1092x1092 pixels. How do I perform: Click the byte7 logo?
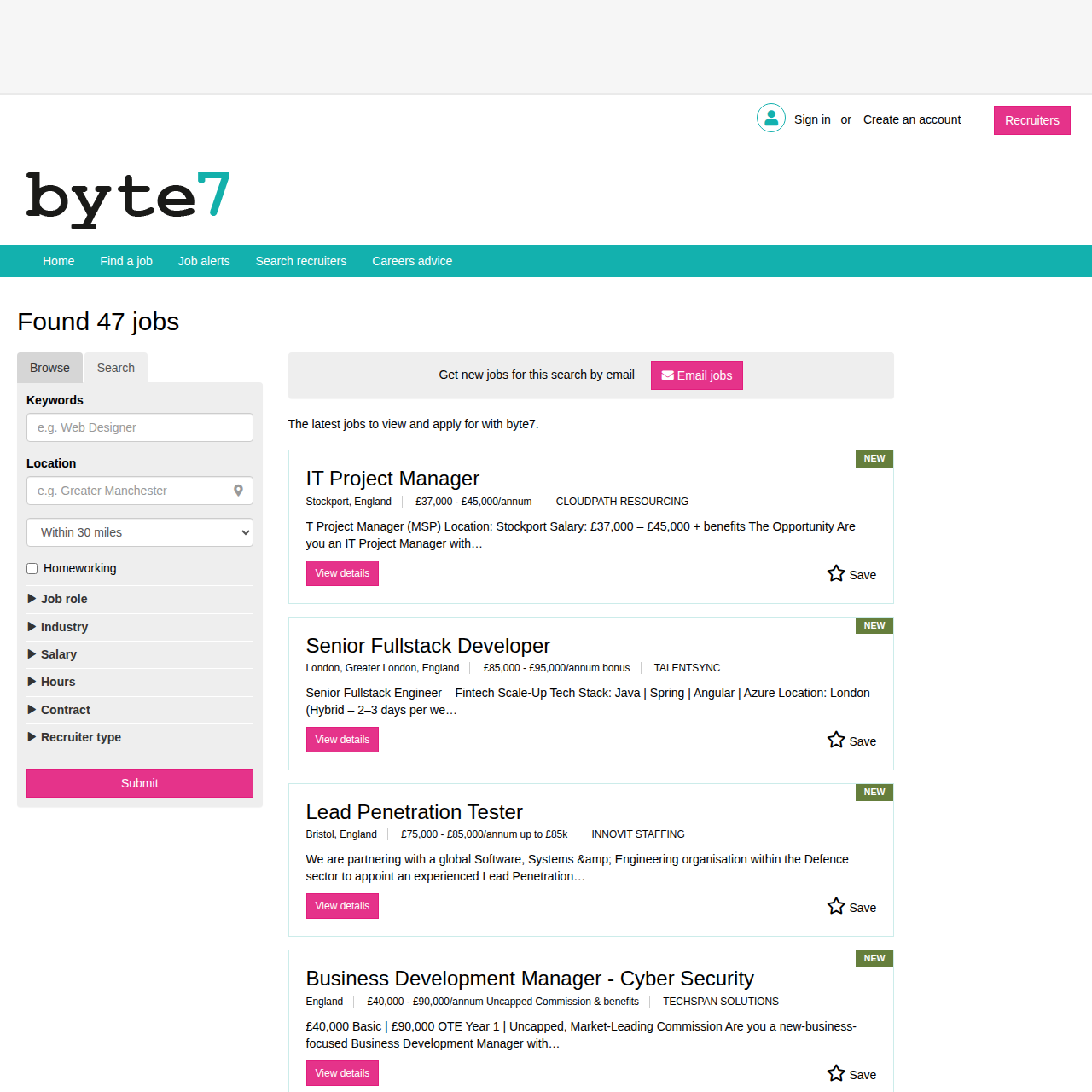[x=128, y=198]
